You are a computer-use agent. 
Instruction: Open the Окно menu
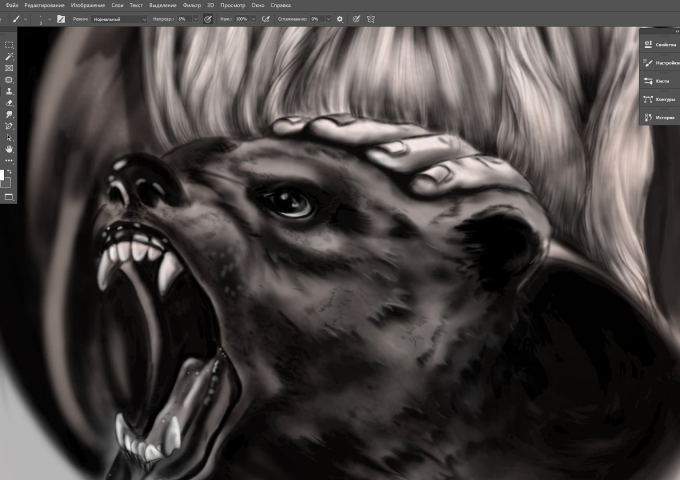[258, 5]
